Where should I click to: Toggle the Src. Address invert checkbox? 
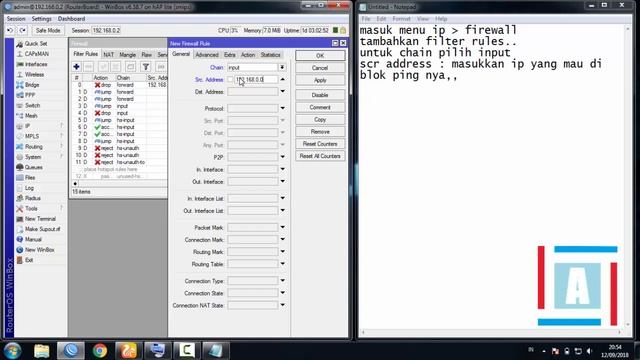[230, 80]
